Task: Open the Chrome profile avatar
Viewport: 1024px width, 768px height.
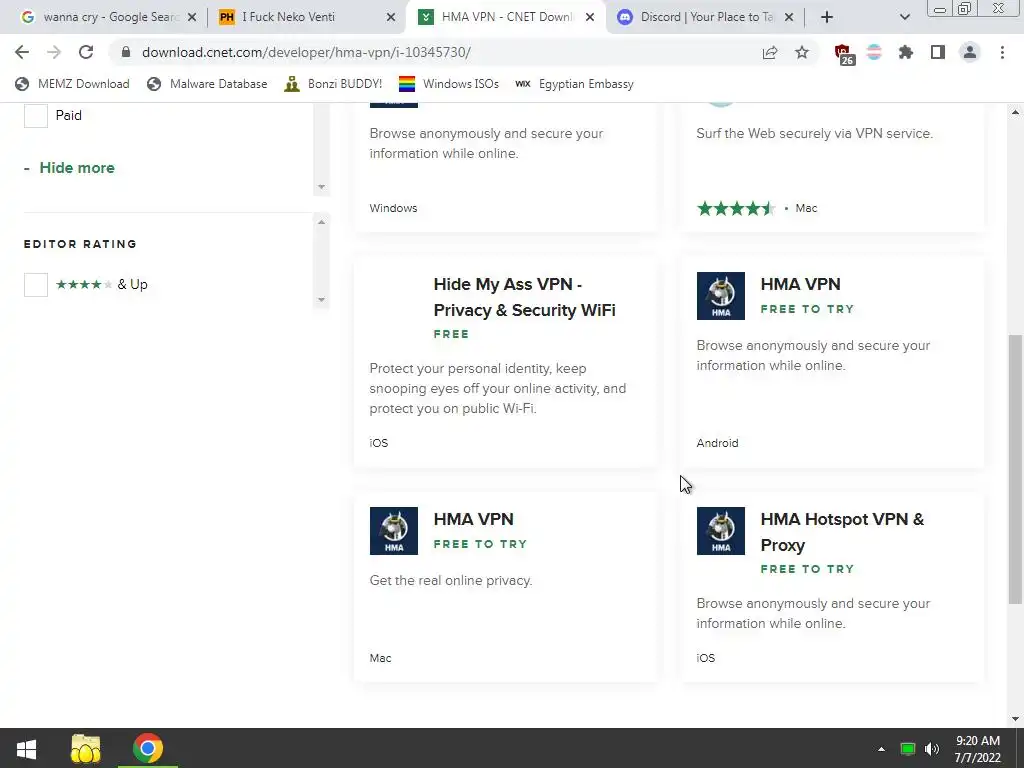Action: (x=970, y=52)
